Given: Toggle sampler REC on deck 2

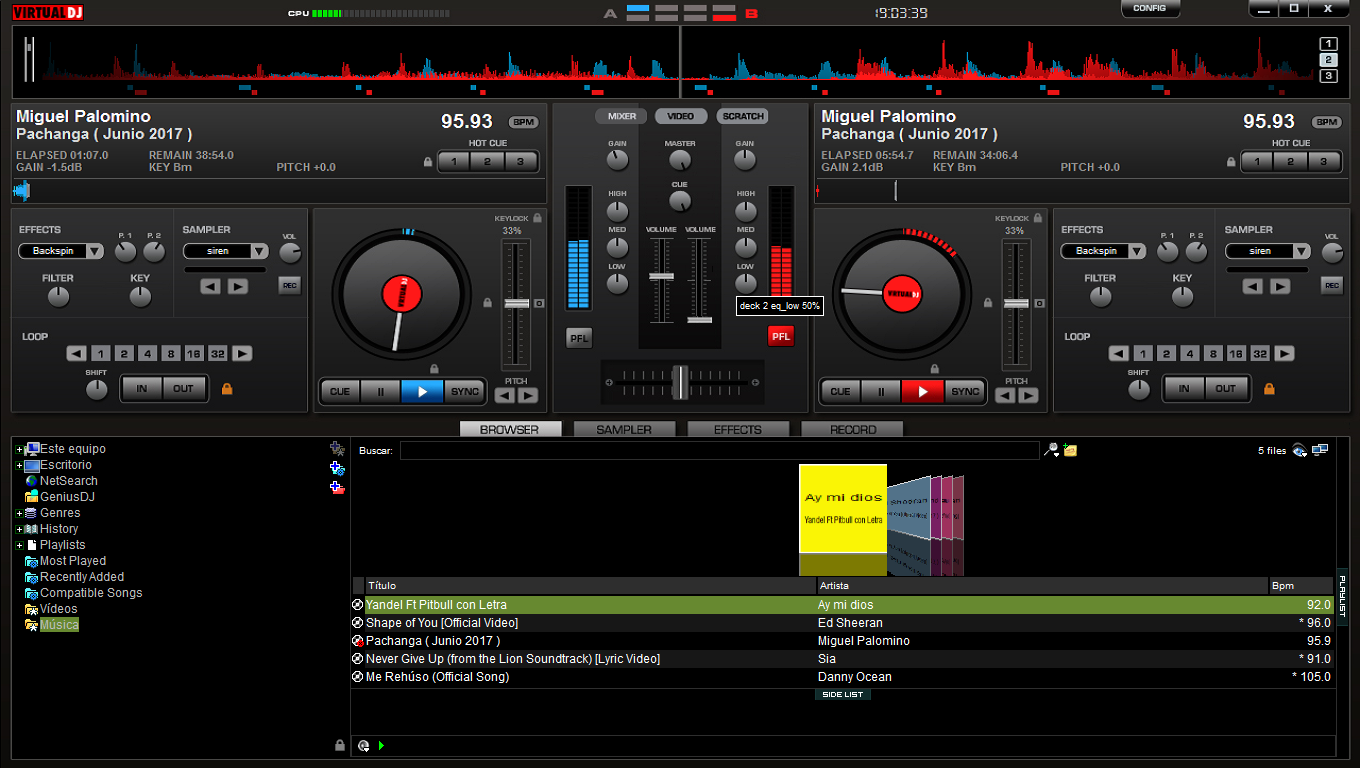Looking at the screenshot, I should click(1331, 286).
